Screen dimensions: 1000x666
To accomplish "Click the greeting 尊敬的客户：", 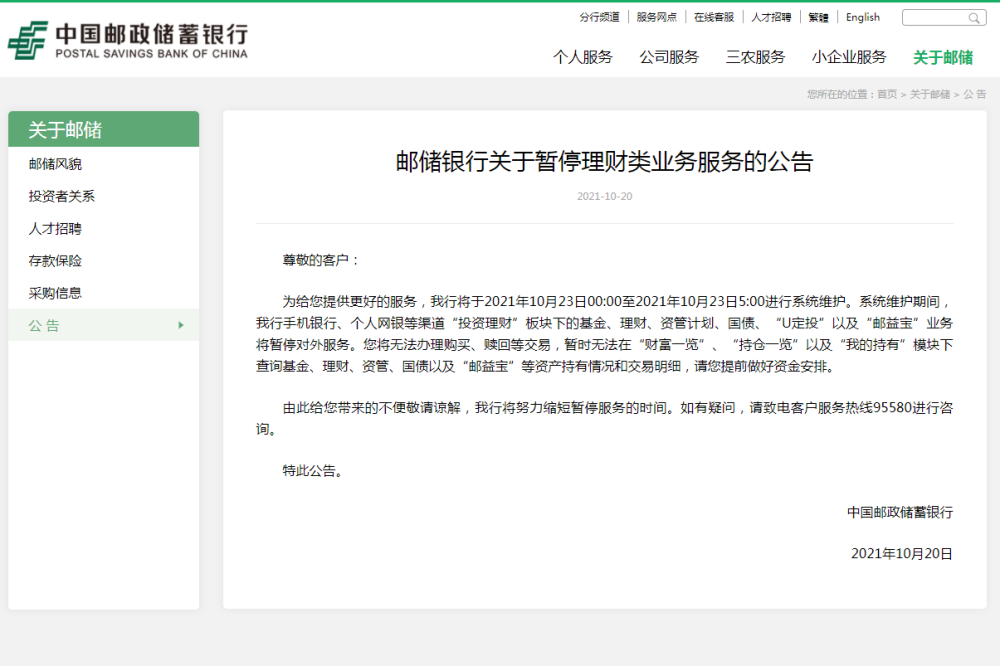I will pyautogui.click(x=320, y=260).
